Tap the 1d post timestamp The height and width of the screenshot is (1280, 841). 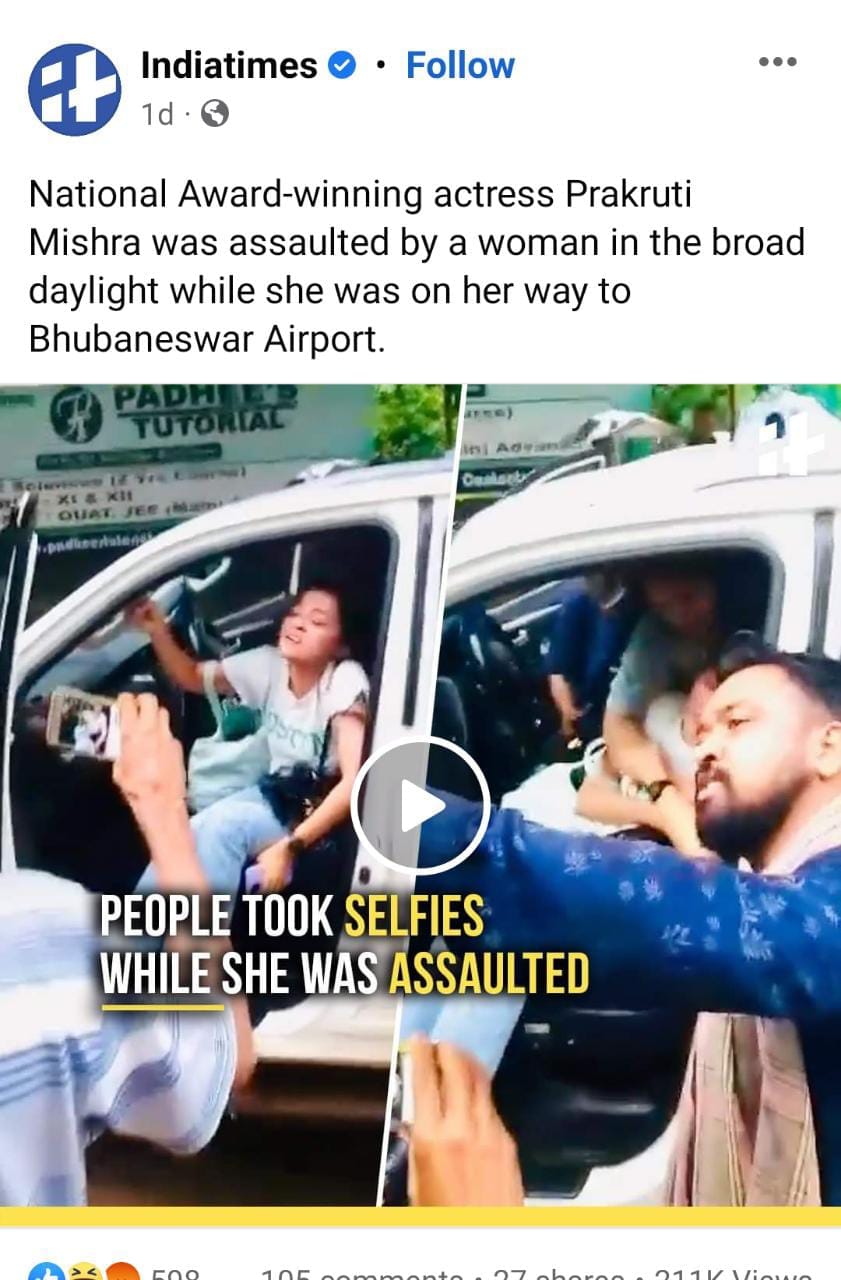157,115
